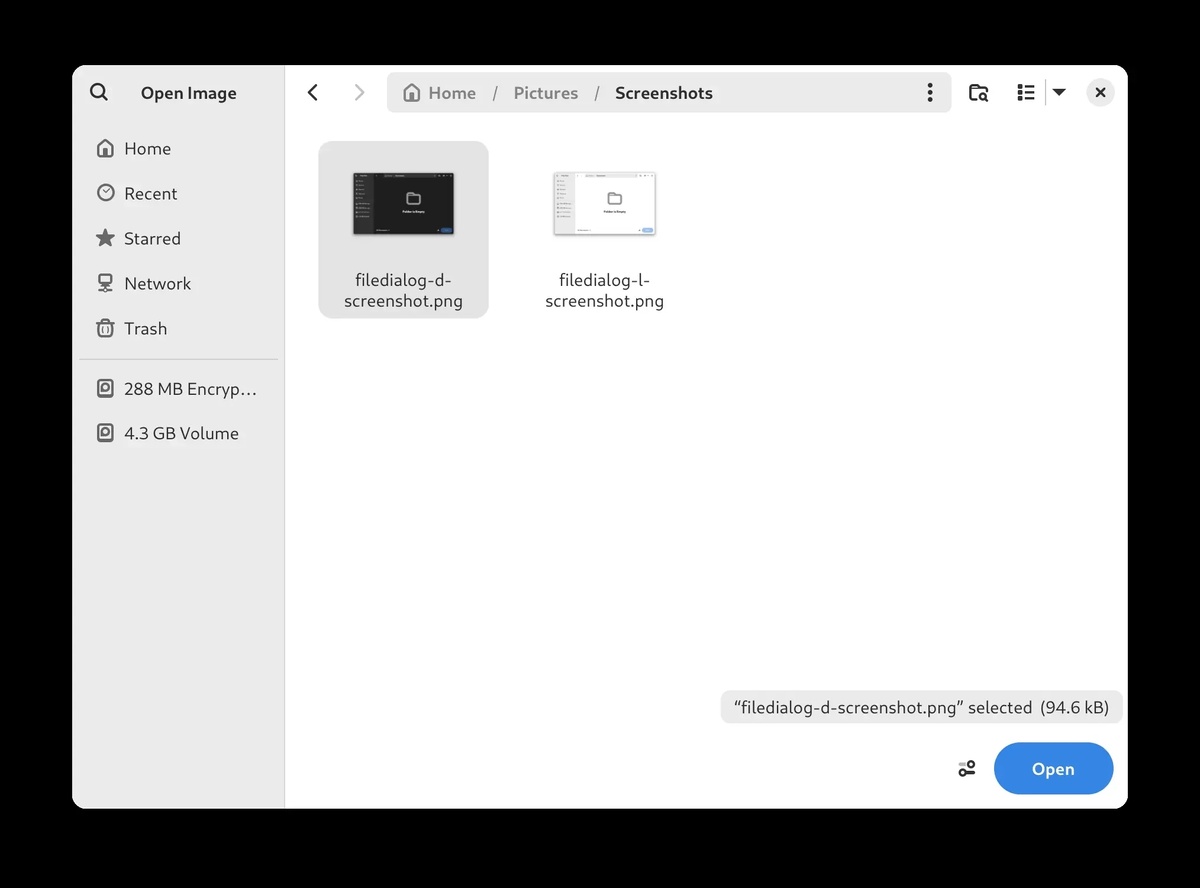Click the search icon beside Open Image
The height and width of the screenshot is (888, 1200).
(99, 92)
